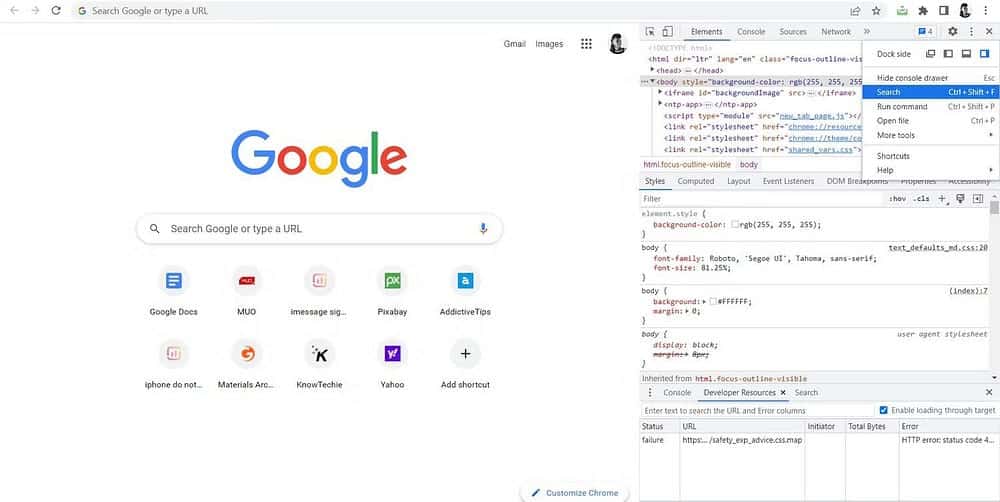This screenshot has height=502, width=1000.
Task: Expand the iframe backgroundImage node
Action: pos(660,92)
